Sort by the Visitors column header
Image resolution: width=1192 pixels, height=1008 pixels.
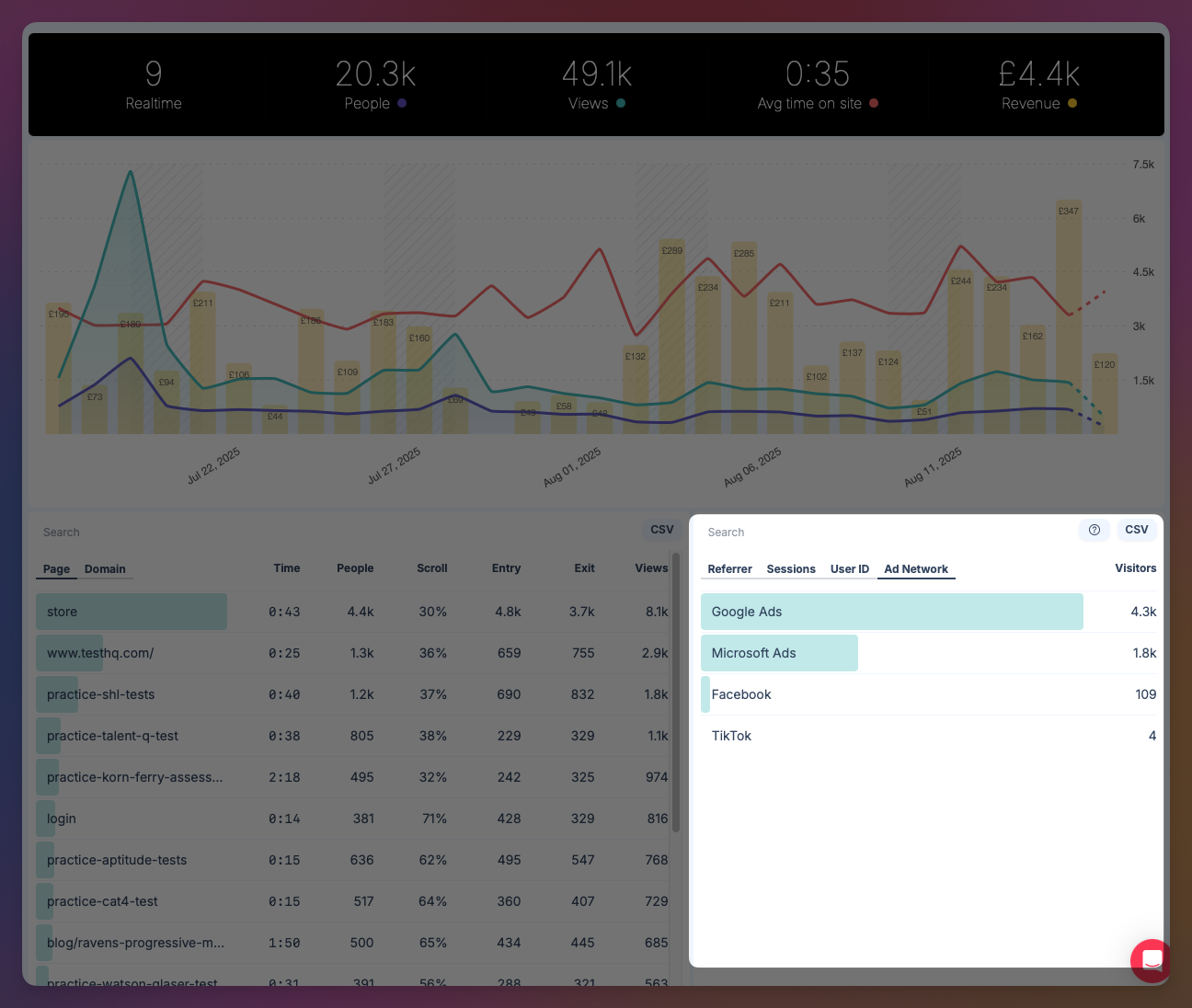1135,567
